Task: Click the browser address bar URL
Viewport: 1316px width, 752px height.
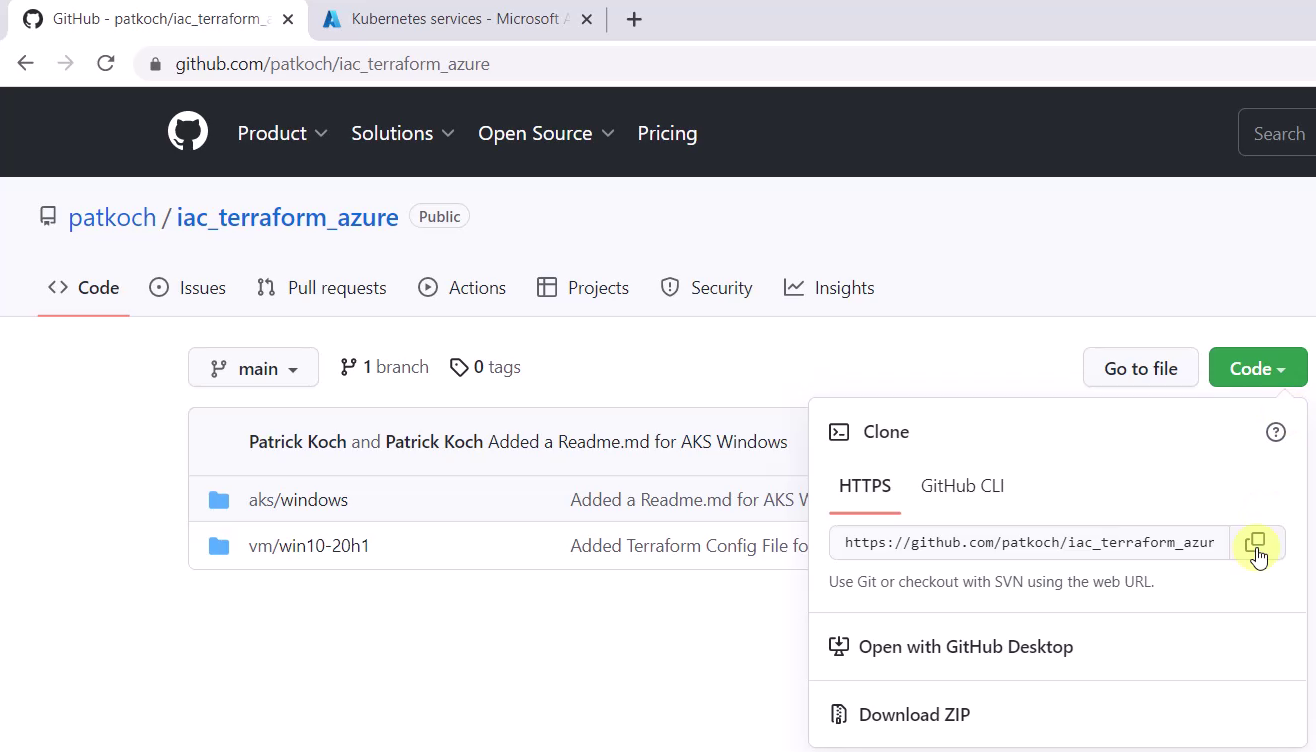Action: 332,64
